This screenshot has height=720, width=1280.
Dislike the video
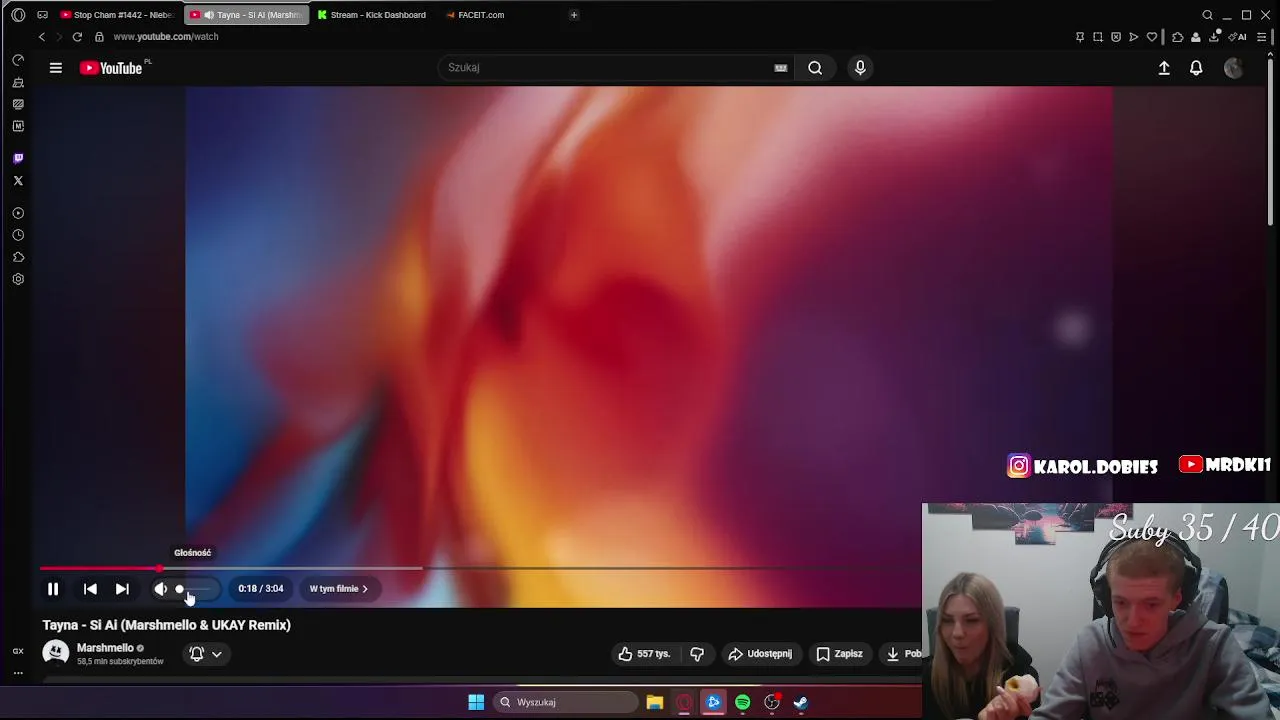pyautogui.click(x=697, y=654)
